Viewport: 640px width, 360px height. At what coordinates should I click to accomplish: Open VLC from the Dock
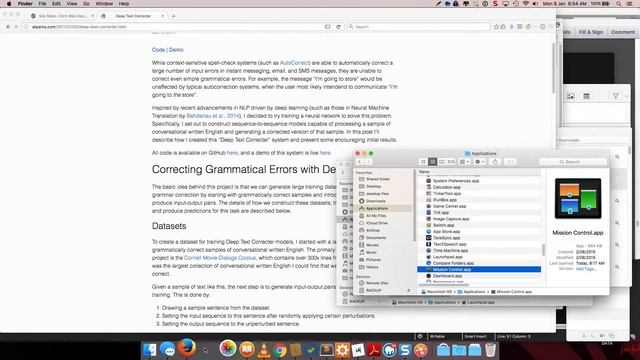(x=264, y=350)
